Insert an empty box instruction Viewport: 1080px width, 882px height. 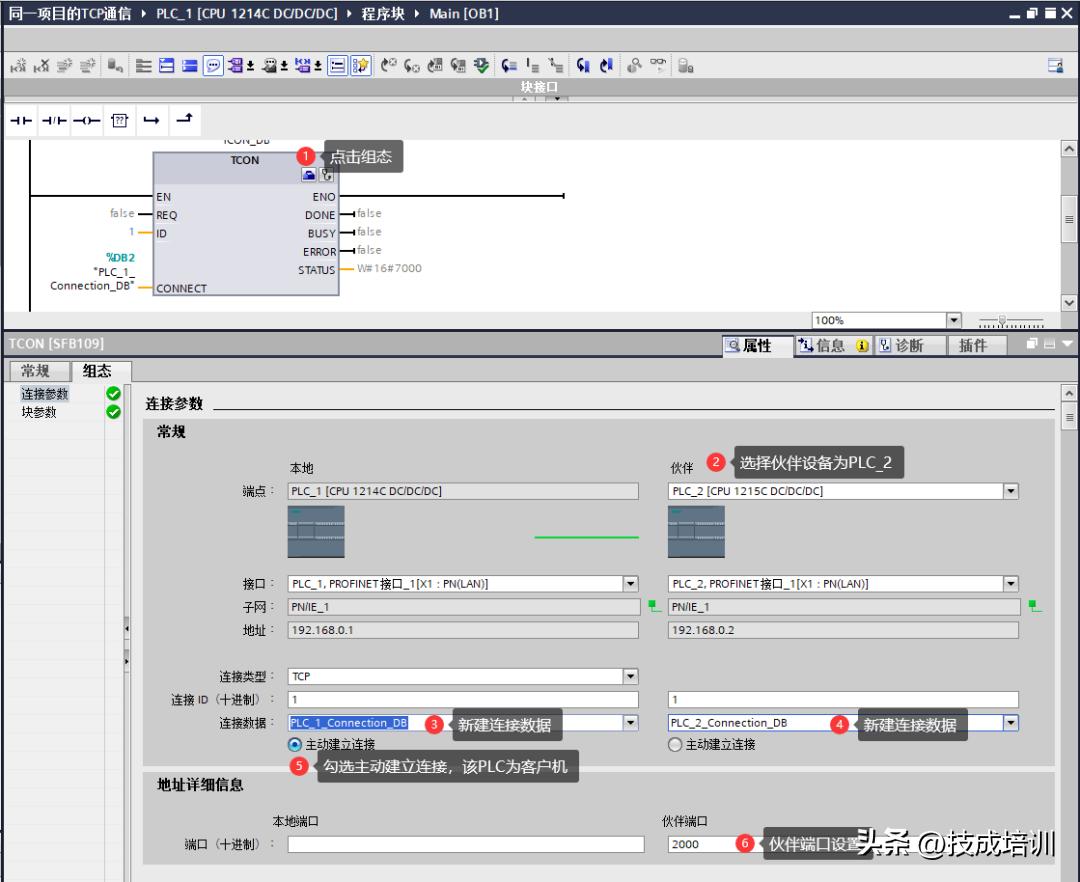[119, 120]
